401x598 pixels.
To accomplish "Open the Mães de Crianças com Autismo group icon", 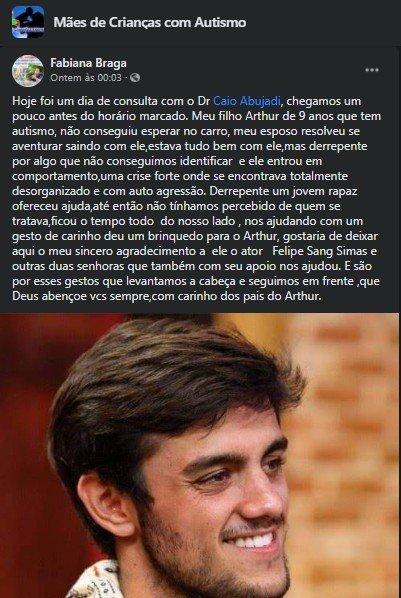I will tap(28, 22).
